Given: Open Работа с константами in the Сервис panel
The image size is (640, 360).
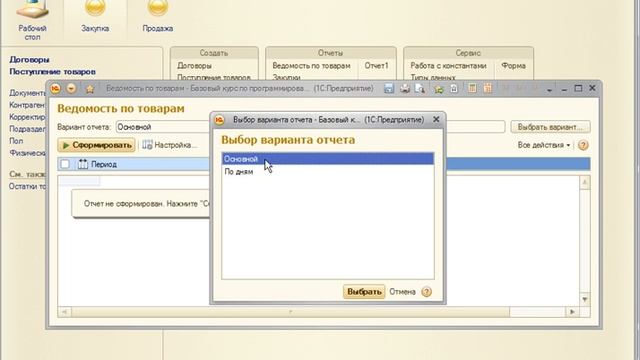Looking at the screenshot, I should click(x=448, y=66).
